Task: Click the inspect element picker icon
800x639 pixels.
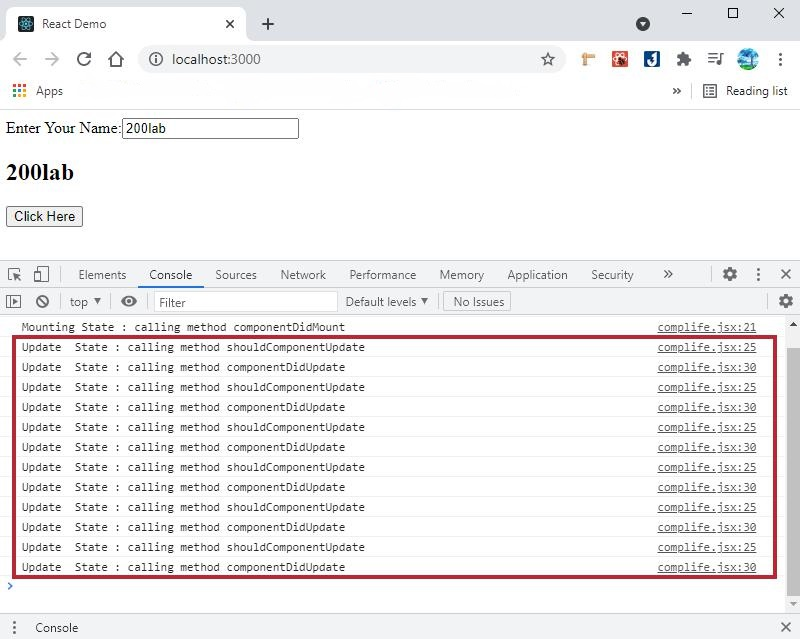Action: pos(14,274)
